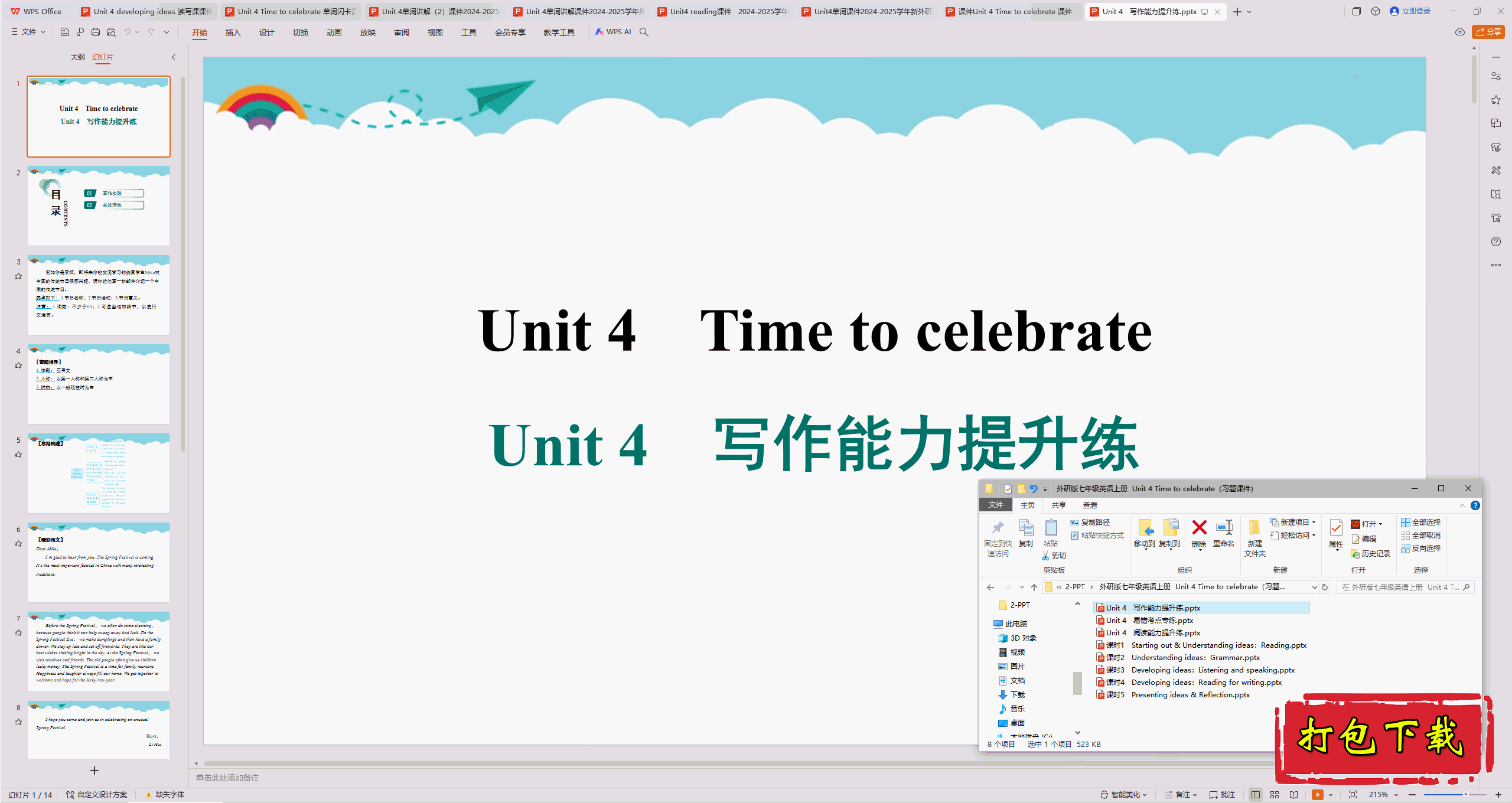Open the 动画 ribbon tab
Image resolution: width=1512 pixels, height=803 pixels.
pyautogui.click(x=334, y=32)
